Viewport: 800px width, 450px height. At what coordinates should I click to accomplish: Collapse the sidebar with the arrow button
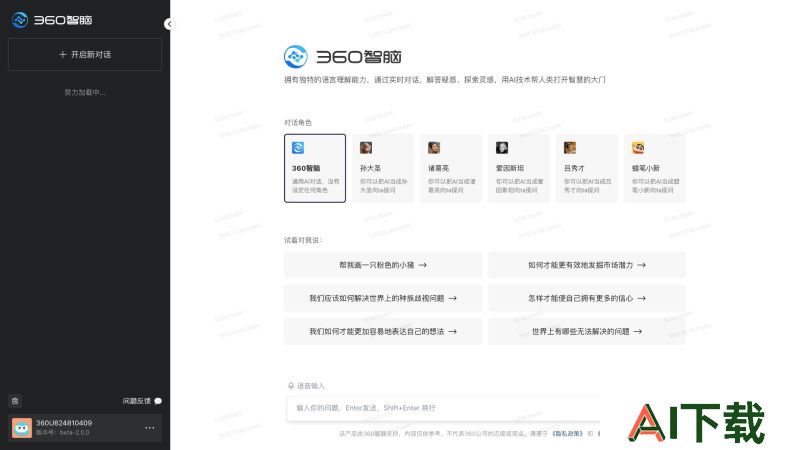(169, 24)
